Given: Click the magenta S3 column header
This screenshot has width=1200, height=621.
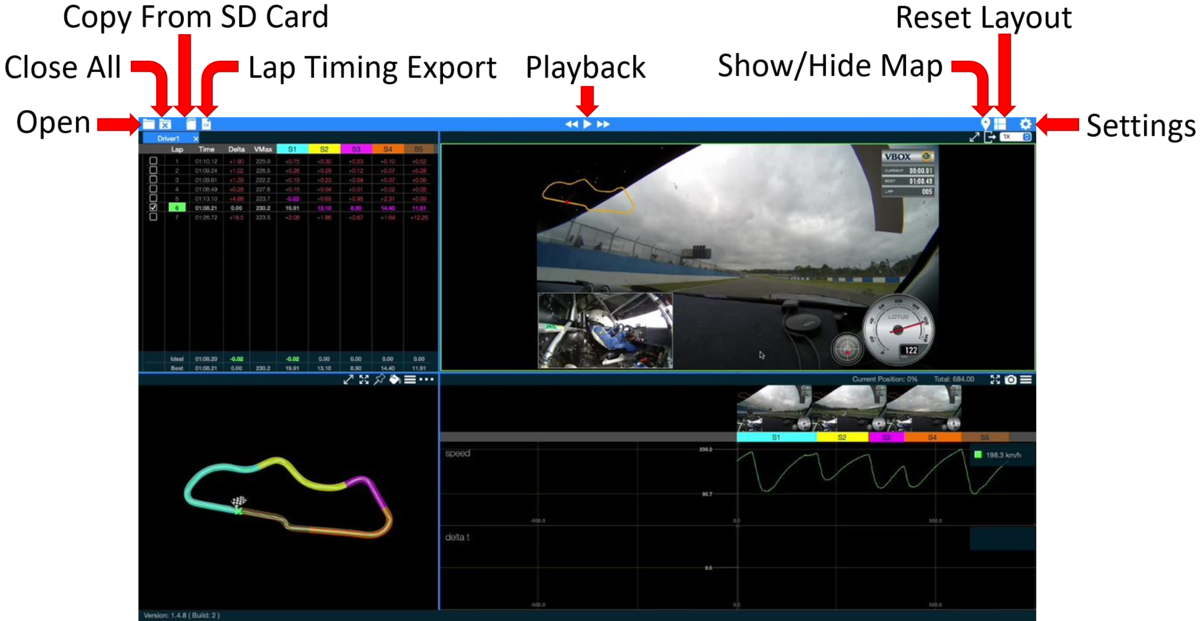Looking at the screenshot, I should click(x=356, y=149).
